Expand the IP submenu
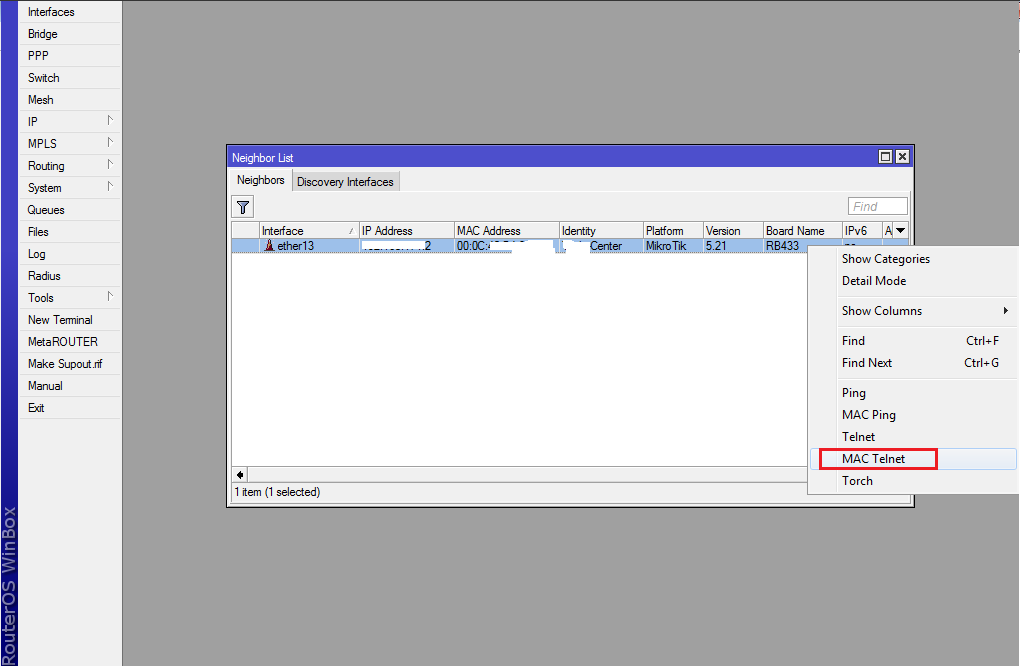 point(70,122)
